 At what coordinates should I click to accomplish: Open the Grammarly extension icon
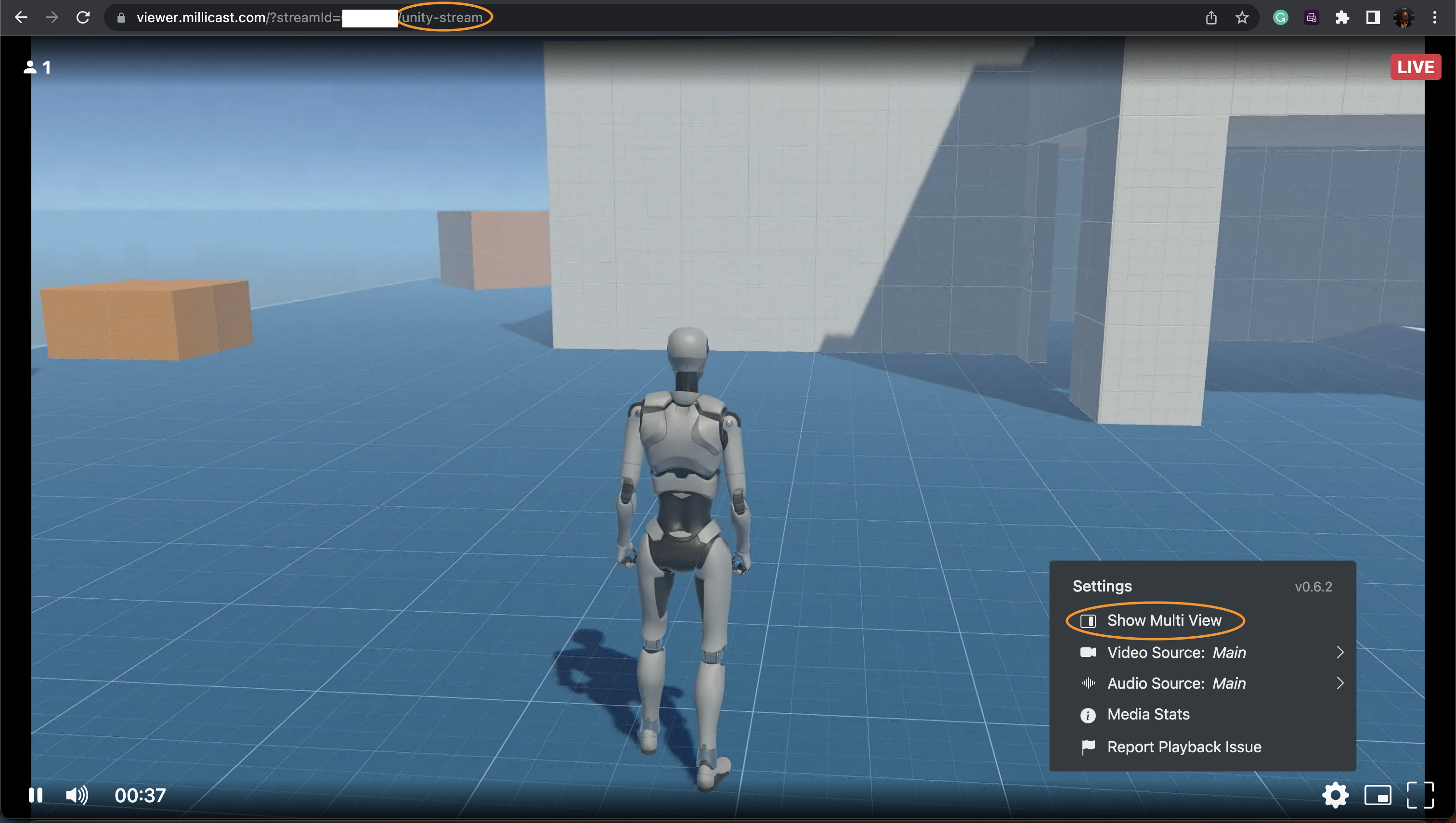(x=1281, y=17)
